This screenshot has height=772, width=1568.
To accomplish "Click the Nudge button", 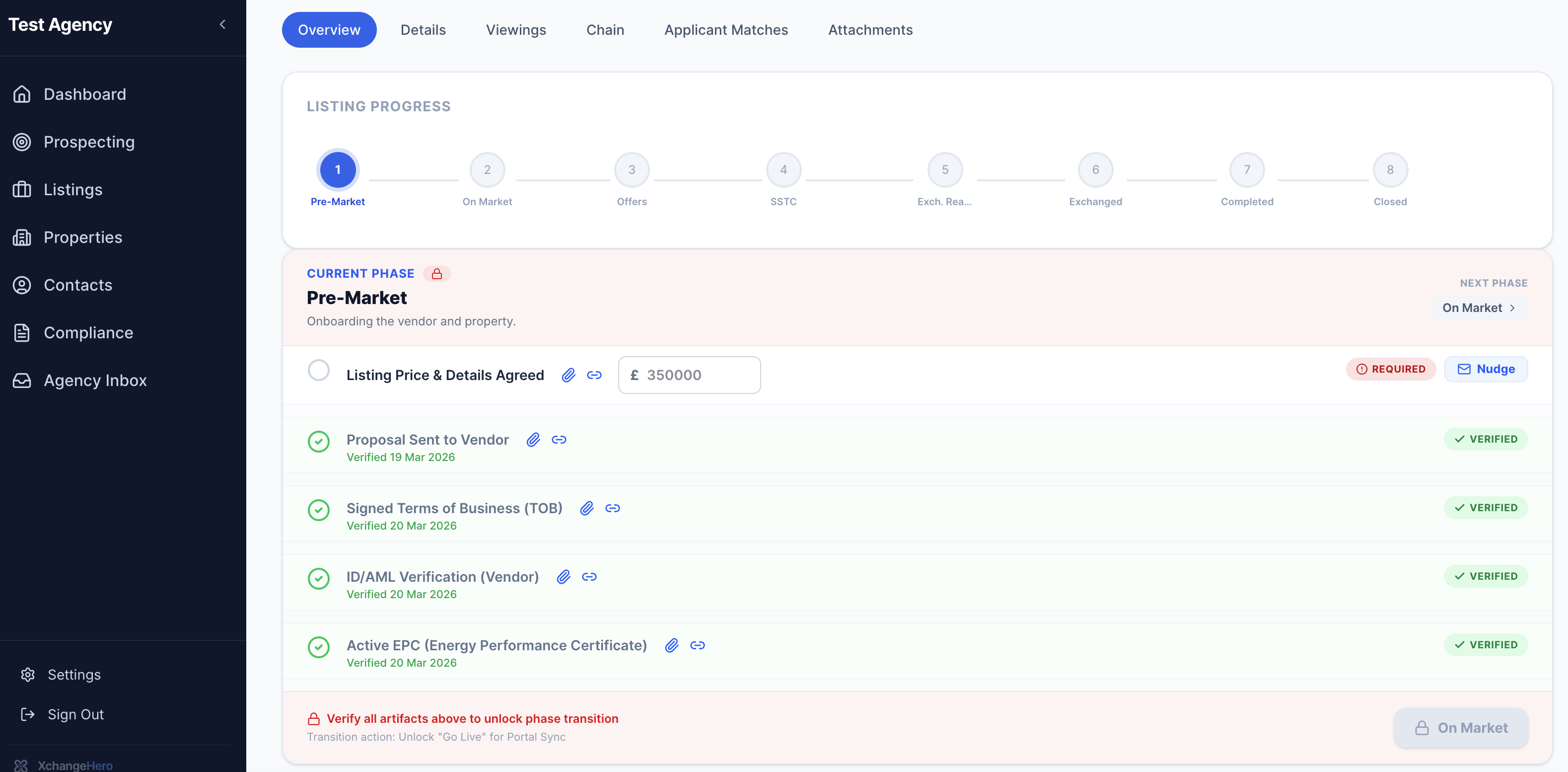I will 1486,368.
